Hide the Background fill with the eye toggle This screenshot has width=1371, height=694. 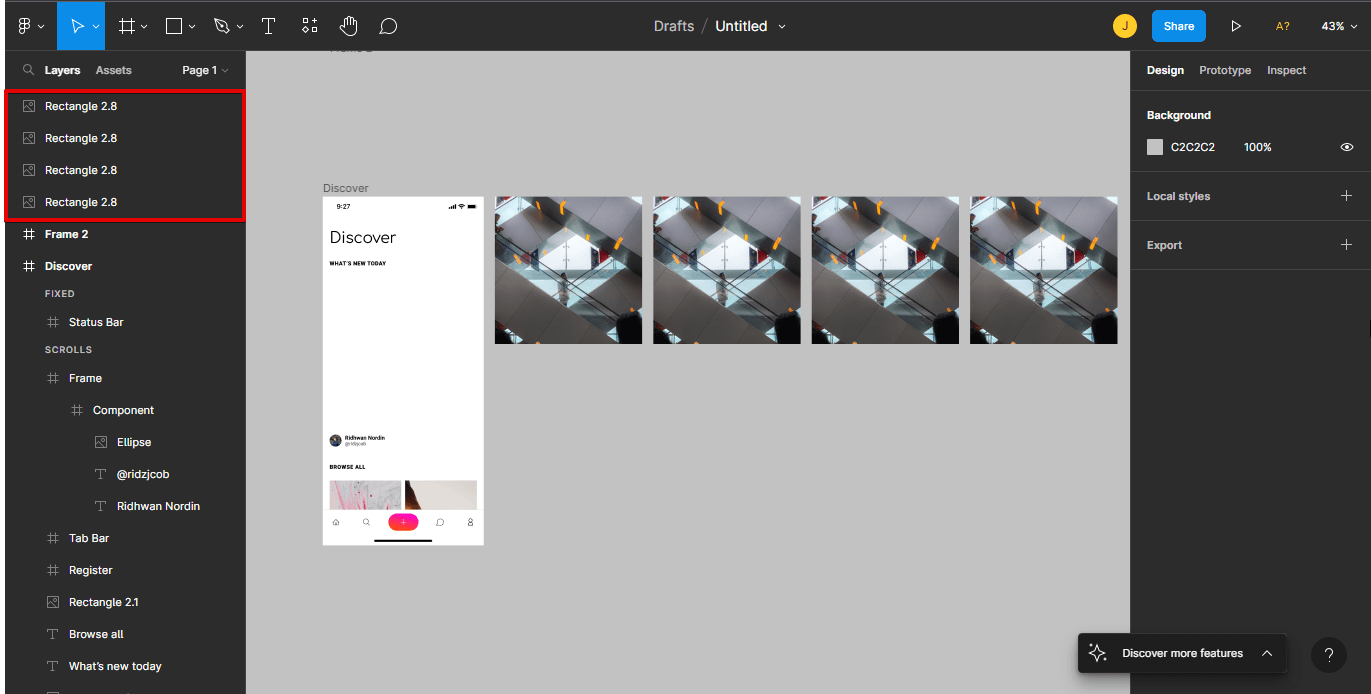[x=1346, y=147]
